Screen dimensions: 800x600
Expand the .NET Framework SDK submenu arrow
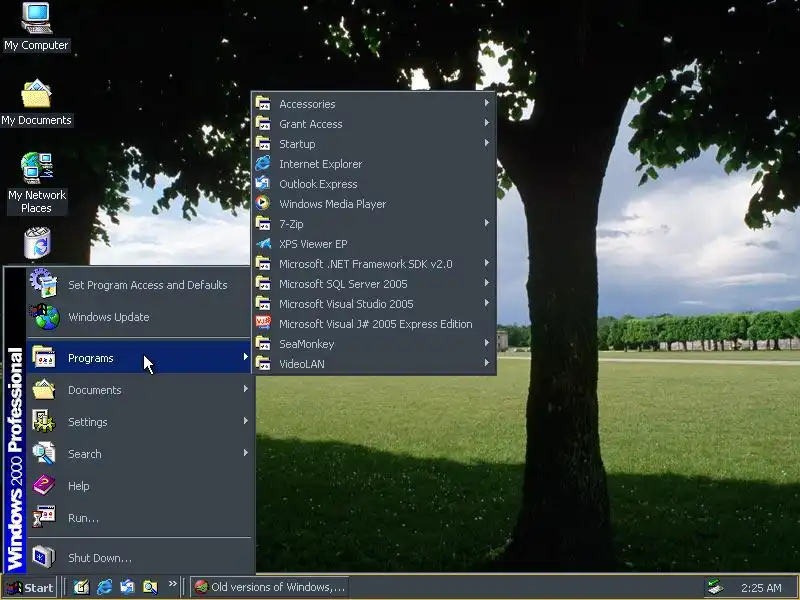pos(487,263)
